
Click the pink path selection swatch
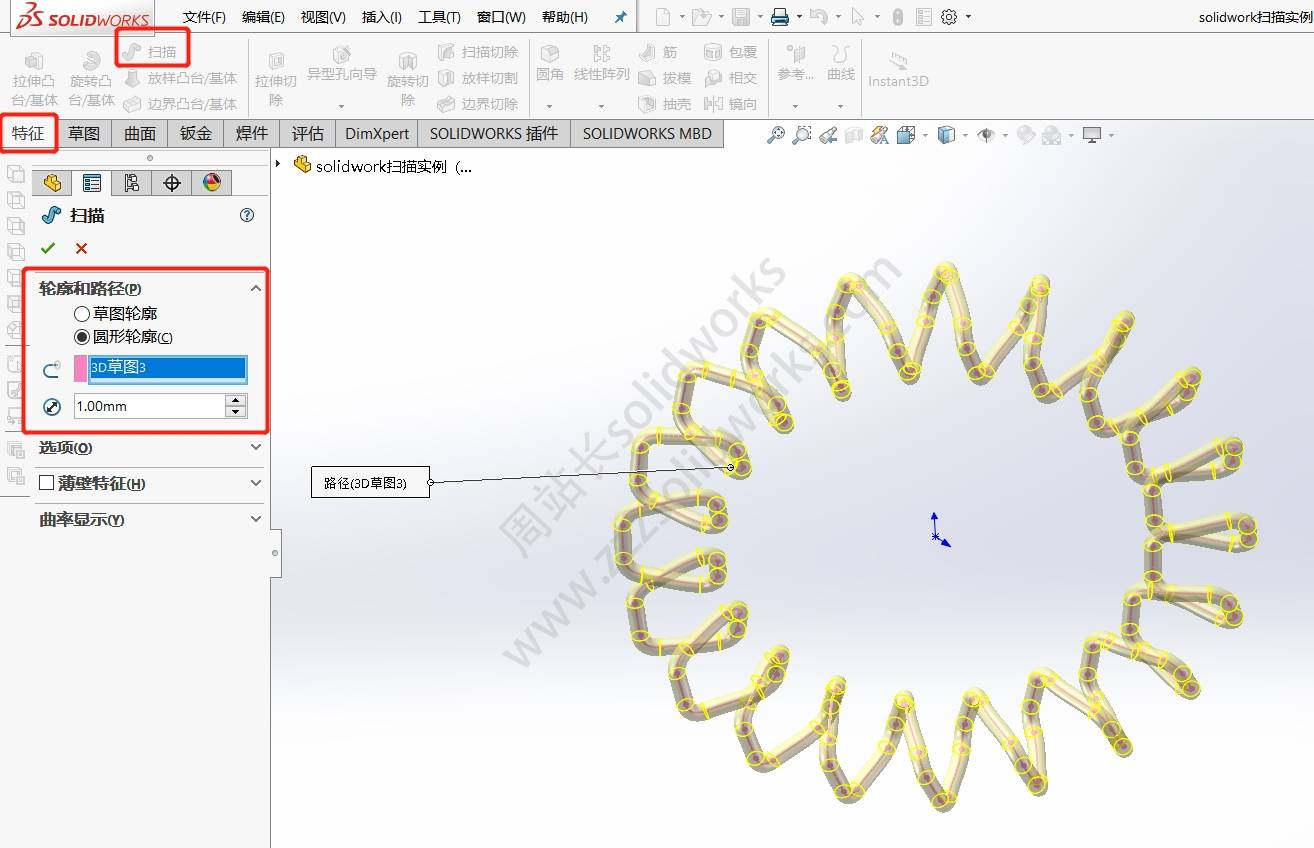coord(80,368)
